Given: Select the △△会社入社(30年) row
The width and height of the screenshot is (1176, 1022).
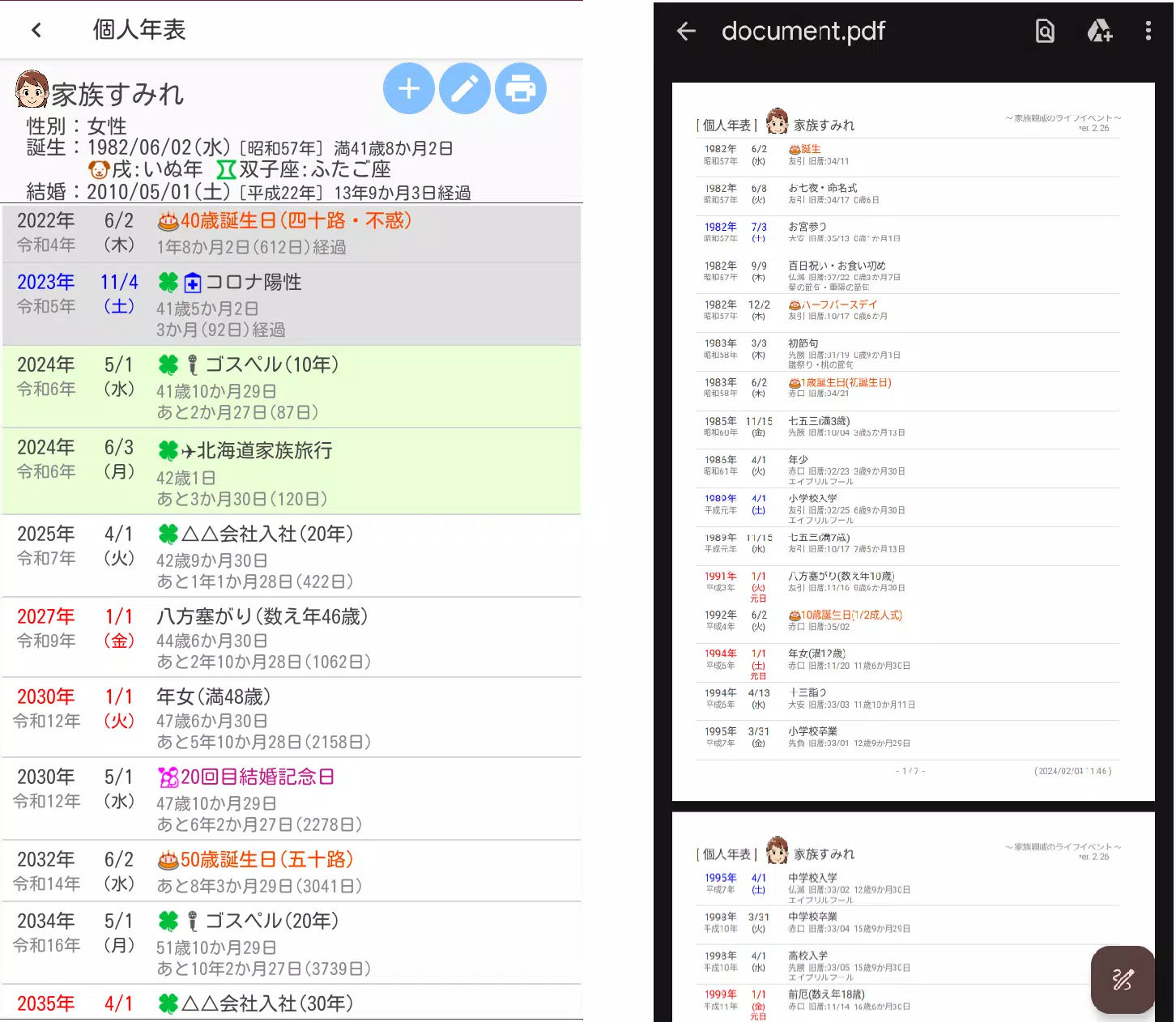Looking at the screenshot, I should coord(292,1003).
